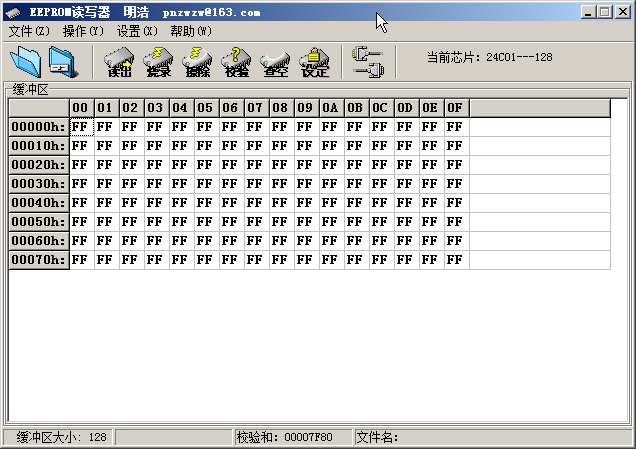Select the FF cell at row 00030h column 0B

357,184
